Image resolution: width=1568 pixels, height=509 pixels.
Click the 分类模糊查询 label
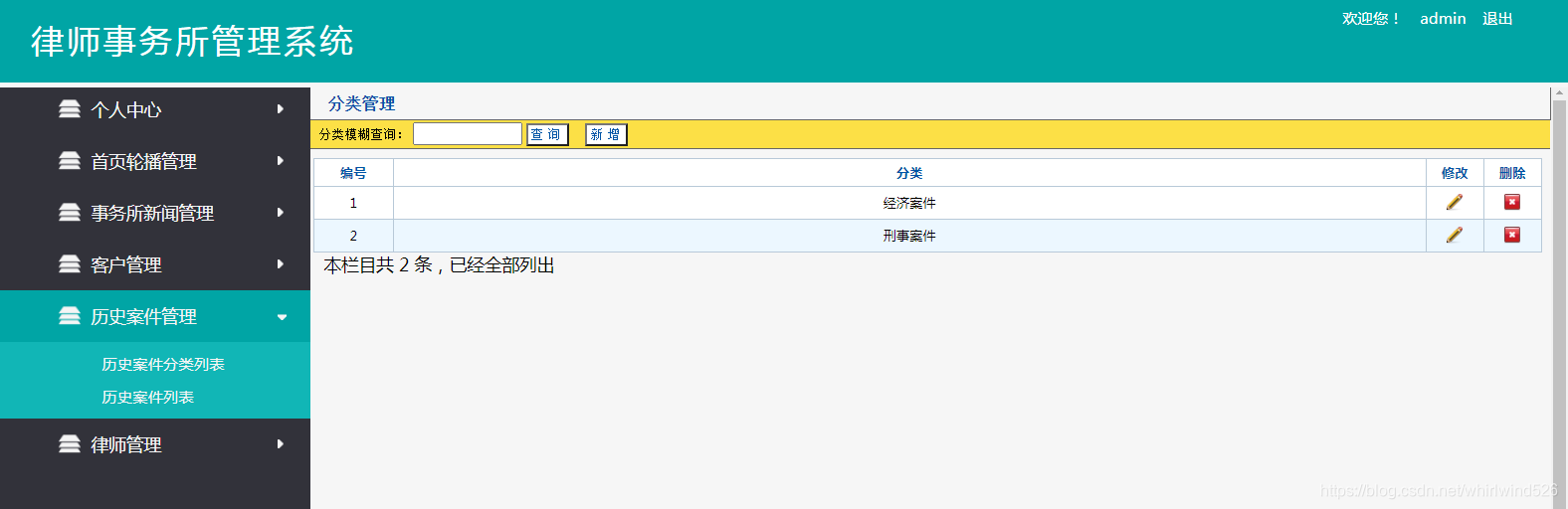pos(361,134)
